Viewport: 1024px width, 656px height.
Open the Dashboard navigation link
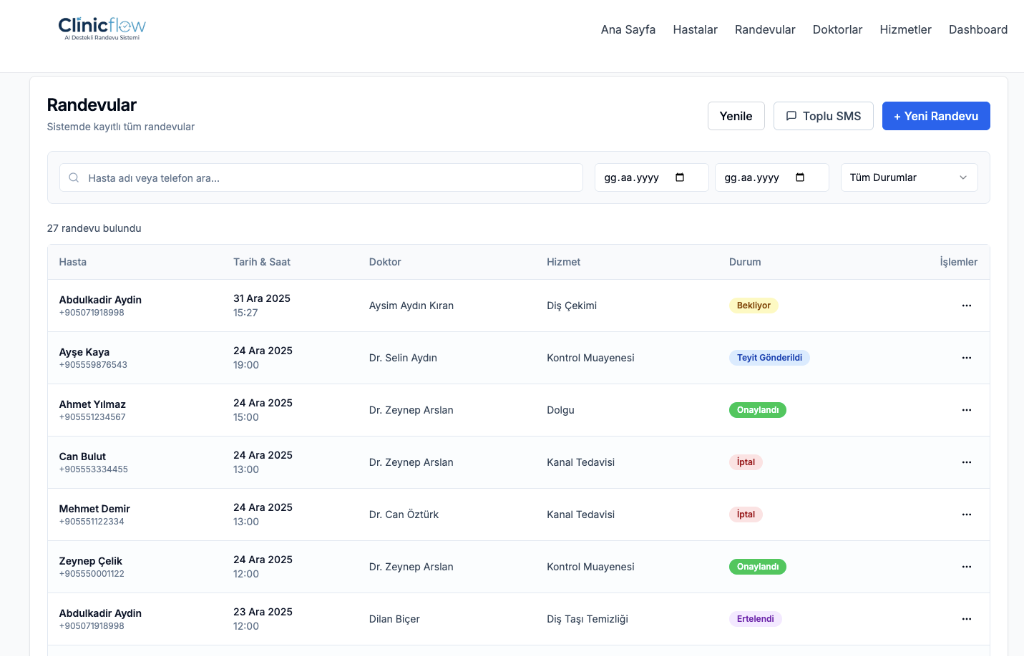(x=977, y=30)
